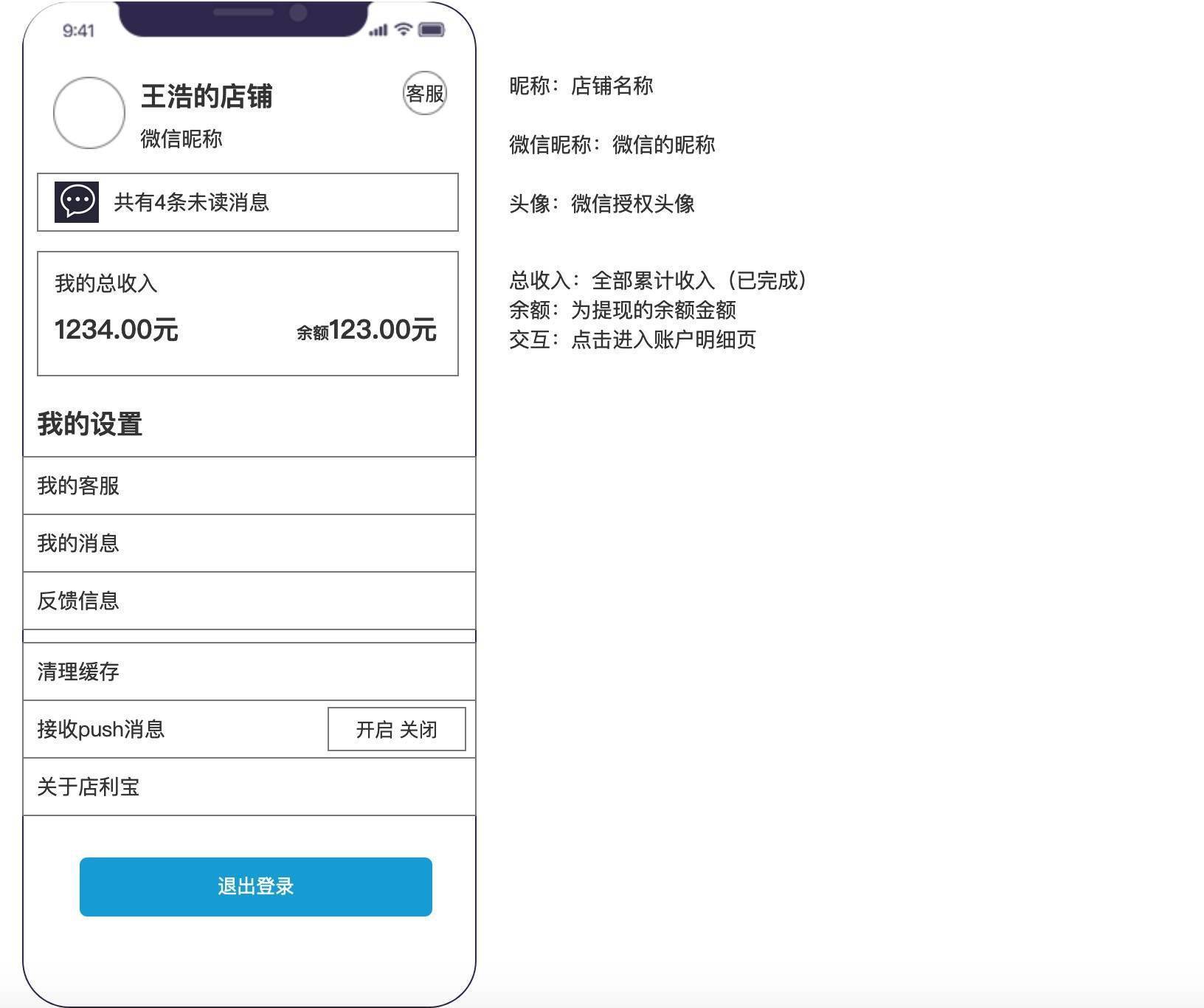Select the note 昵称：店铺名称
Viewport: 1204px width, 1008px height.
click(x=581, y=86)
